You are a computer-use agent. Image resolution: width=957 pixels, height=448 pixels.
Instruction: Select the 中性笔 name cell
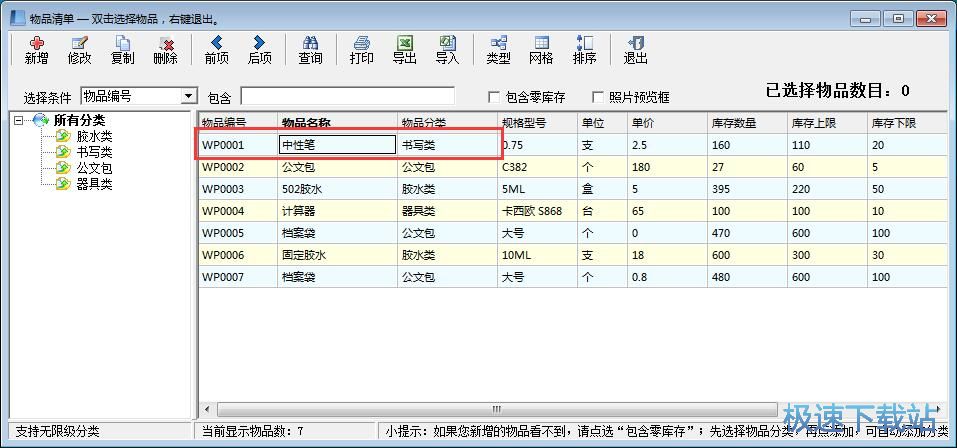pos(338,145)
